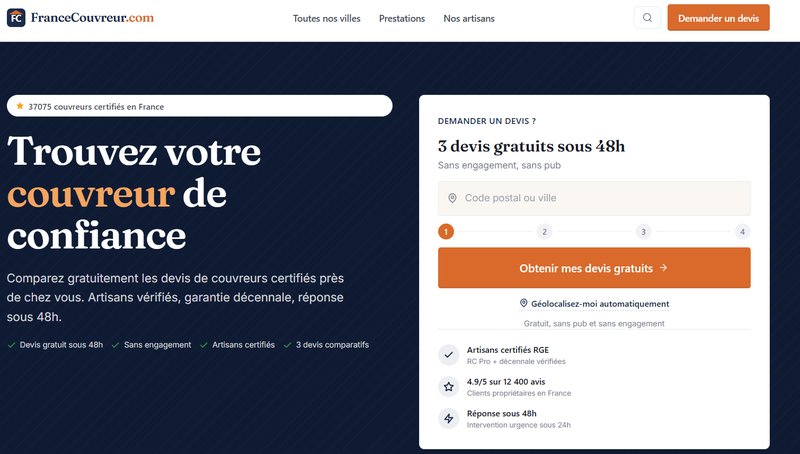Viewport: 800px width, 454px height.
Task: Click the Clients propriétaires en France text
Action: (519, 393)
